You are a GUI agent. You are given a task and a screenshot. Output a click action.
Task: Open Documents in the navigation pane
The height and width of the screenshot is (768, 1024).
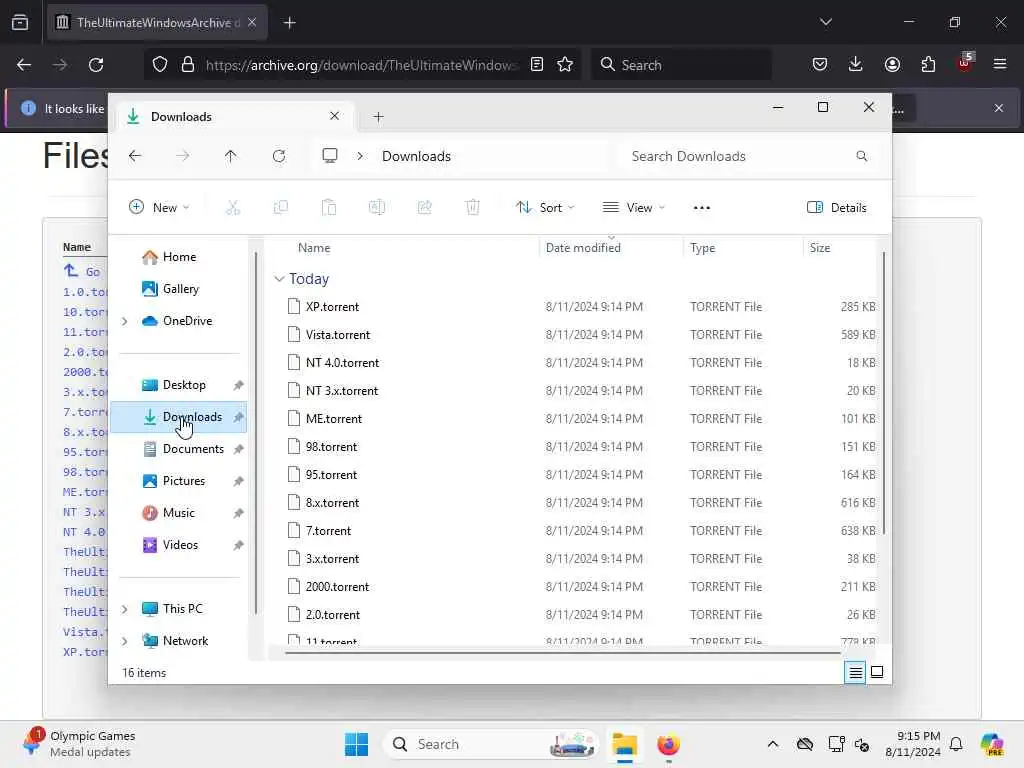(179, 449)
